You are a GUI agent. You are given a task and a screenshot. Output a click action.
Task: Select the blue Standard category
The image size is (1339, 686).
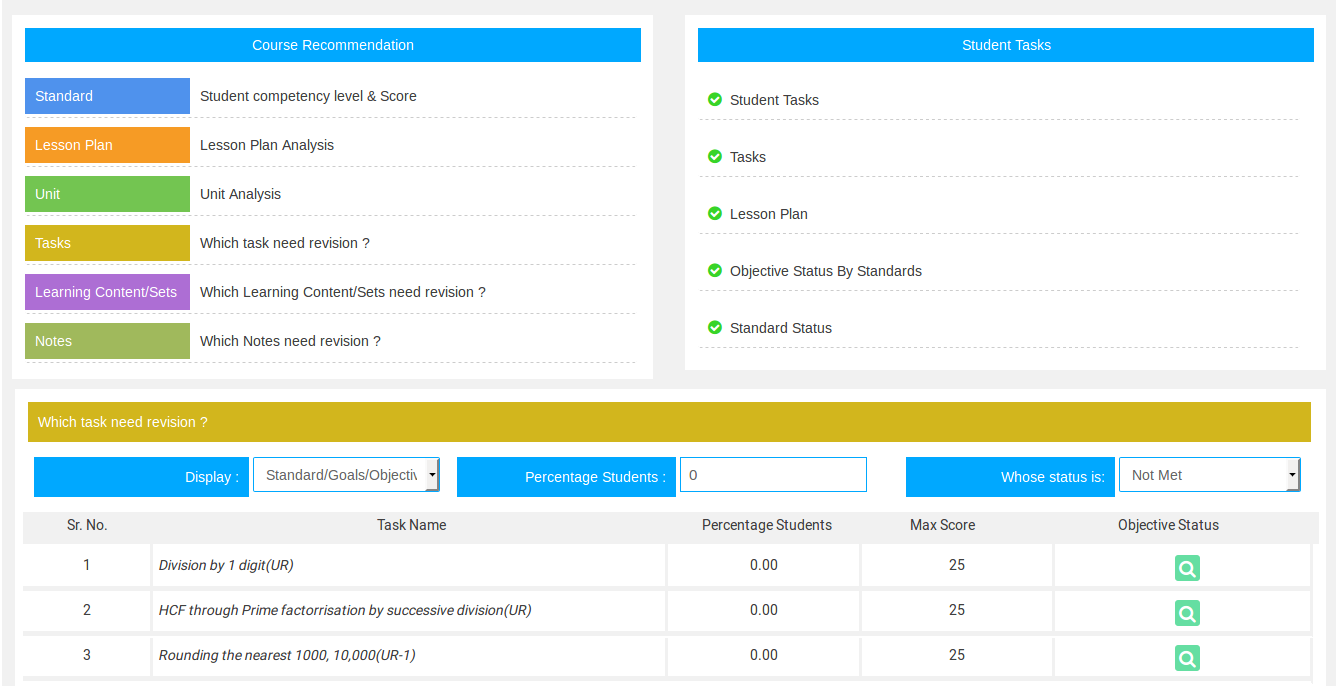coord(107,96)
